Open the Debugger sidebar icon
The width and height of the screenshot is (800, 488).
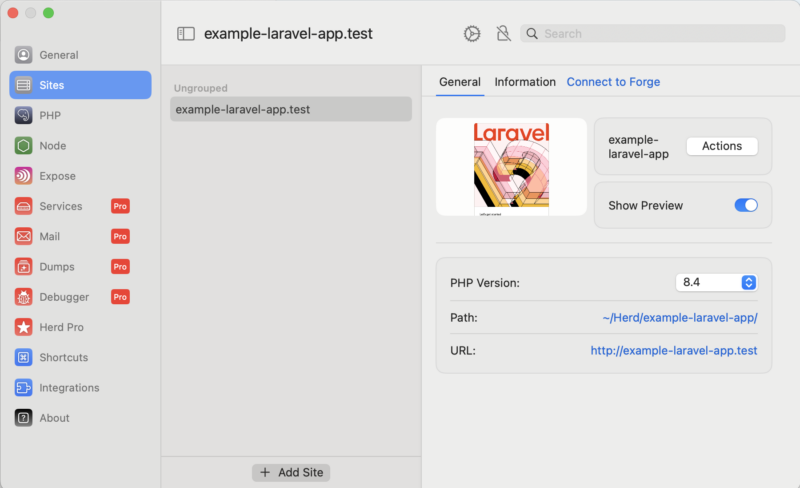click(23, 297)
